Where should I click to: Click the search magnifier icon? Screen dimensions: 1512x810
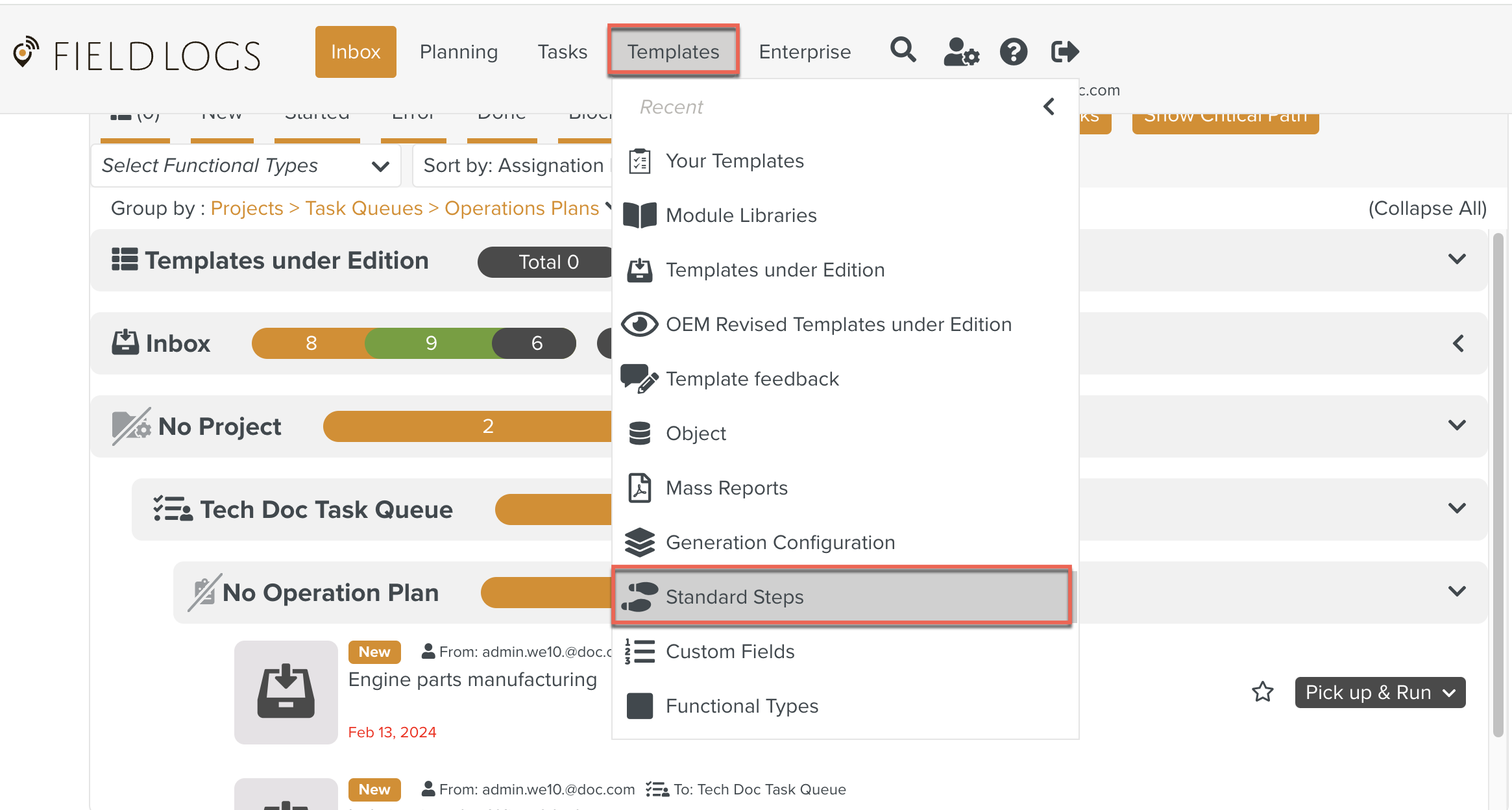coord(903,51)
